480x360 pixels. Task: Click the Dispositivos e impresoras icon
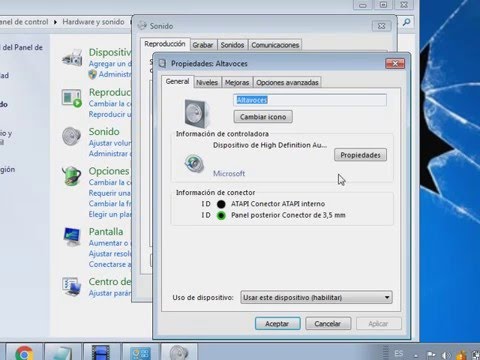click(72, 58)
